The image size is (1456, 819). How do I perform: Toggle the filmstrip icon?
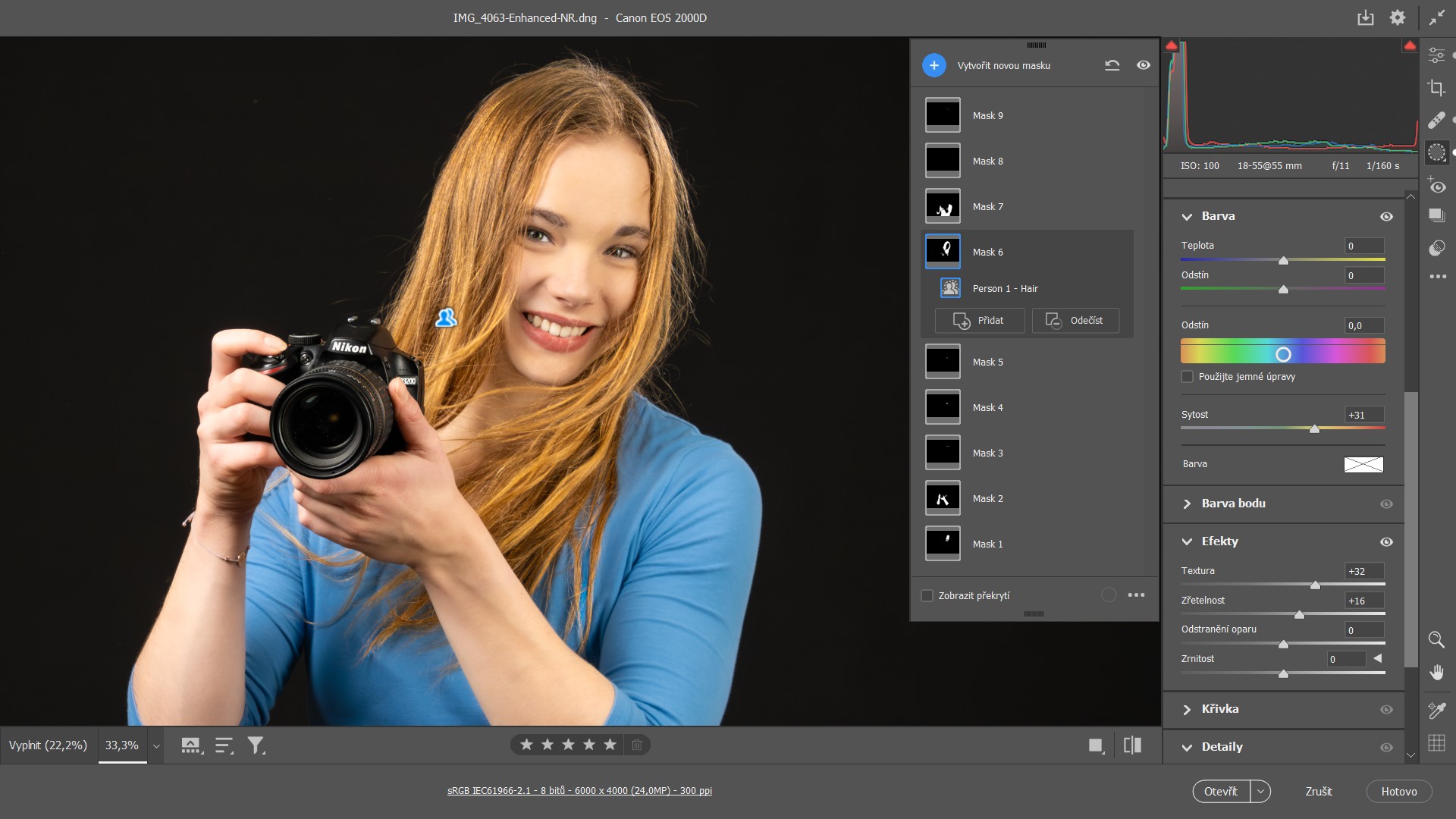click(192, 745)
